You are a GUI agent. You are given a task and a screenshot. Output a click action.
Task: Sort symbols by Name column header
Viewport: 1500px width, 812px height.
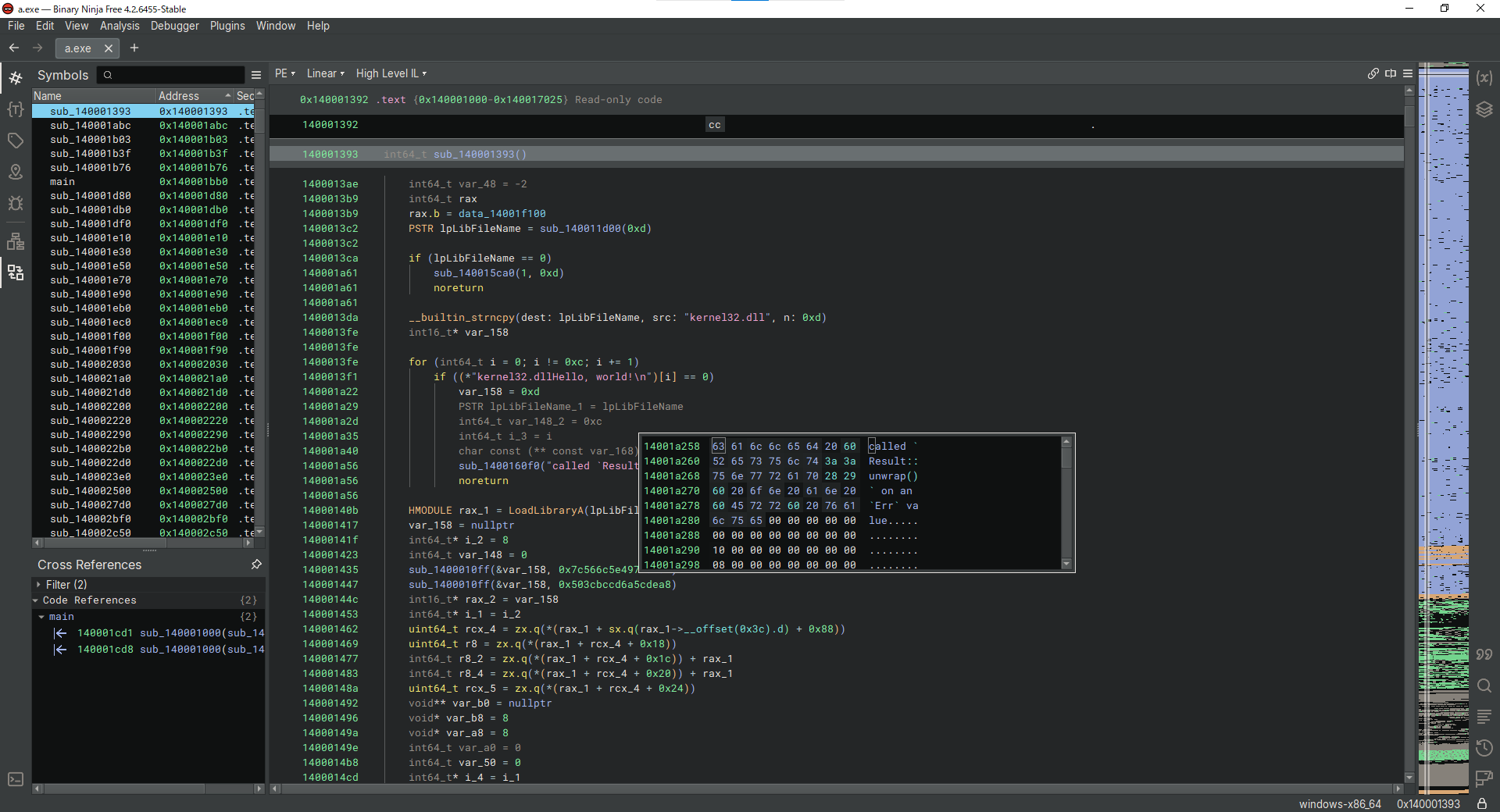(x=94, y=95)
